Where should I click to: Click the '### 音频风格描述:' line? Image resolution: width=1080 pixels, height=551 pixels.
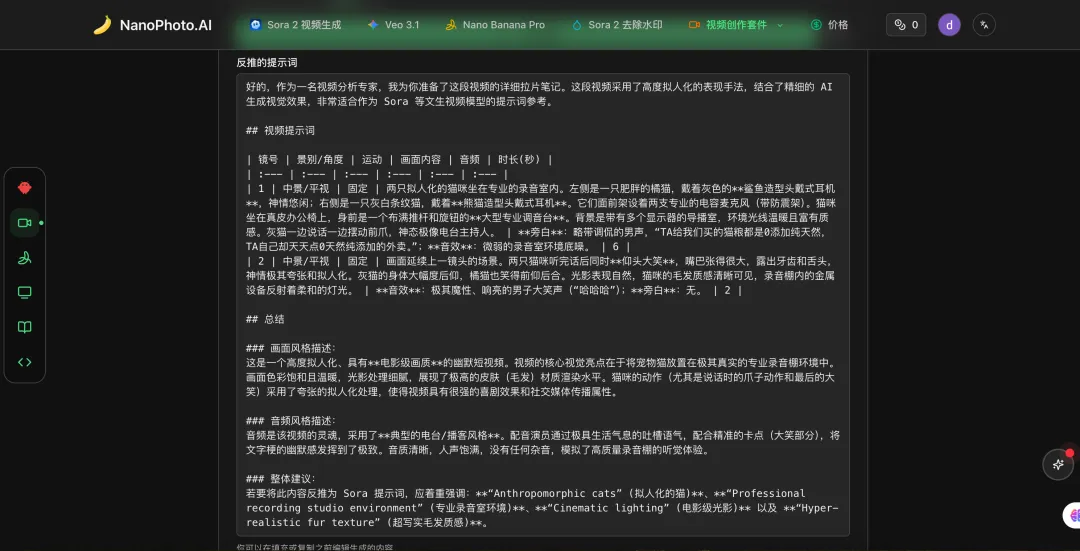tap(291, 421)
